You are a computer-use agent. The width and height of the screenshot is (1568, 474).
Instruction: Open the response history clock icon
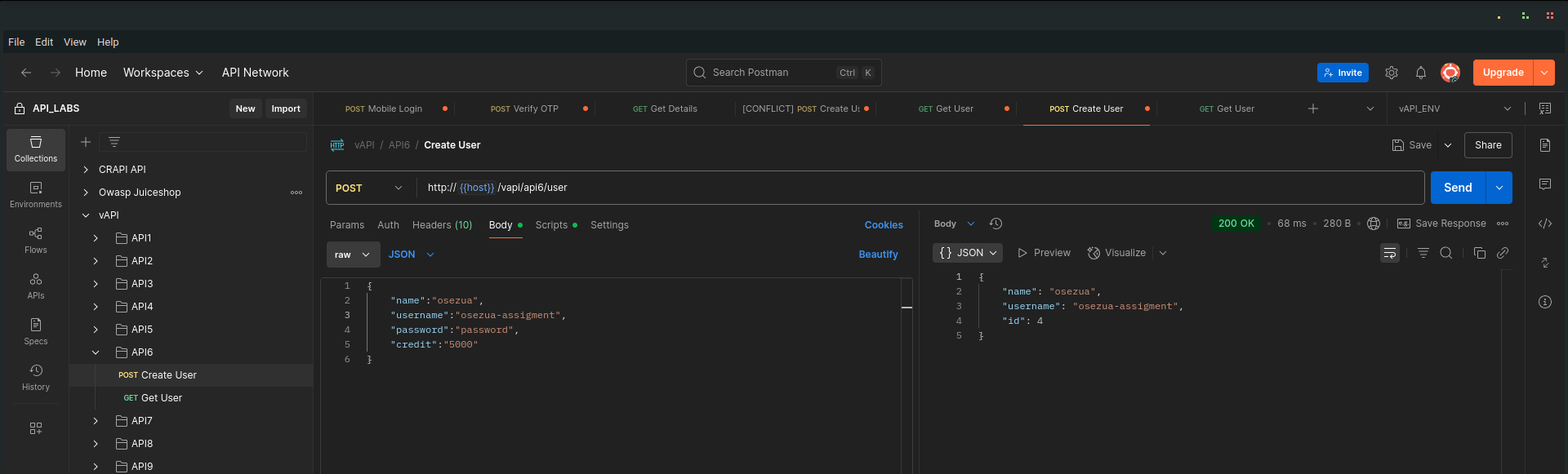pos(996,224)
